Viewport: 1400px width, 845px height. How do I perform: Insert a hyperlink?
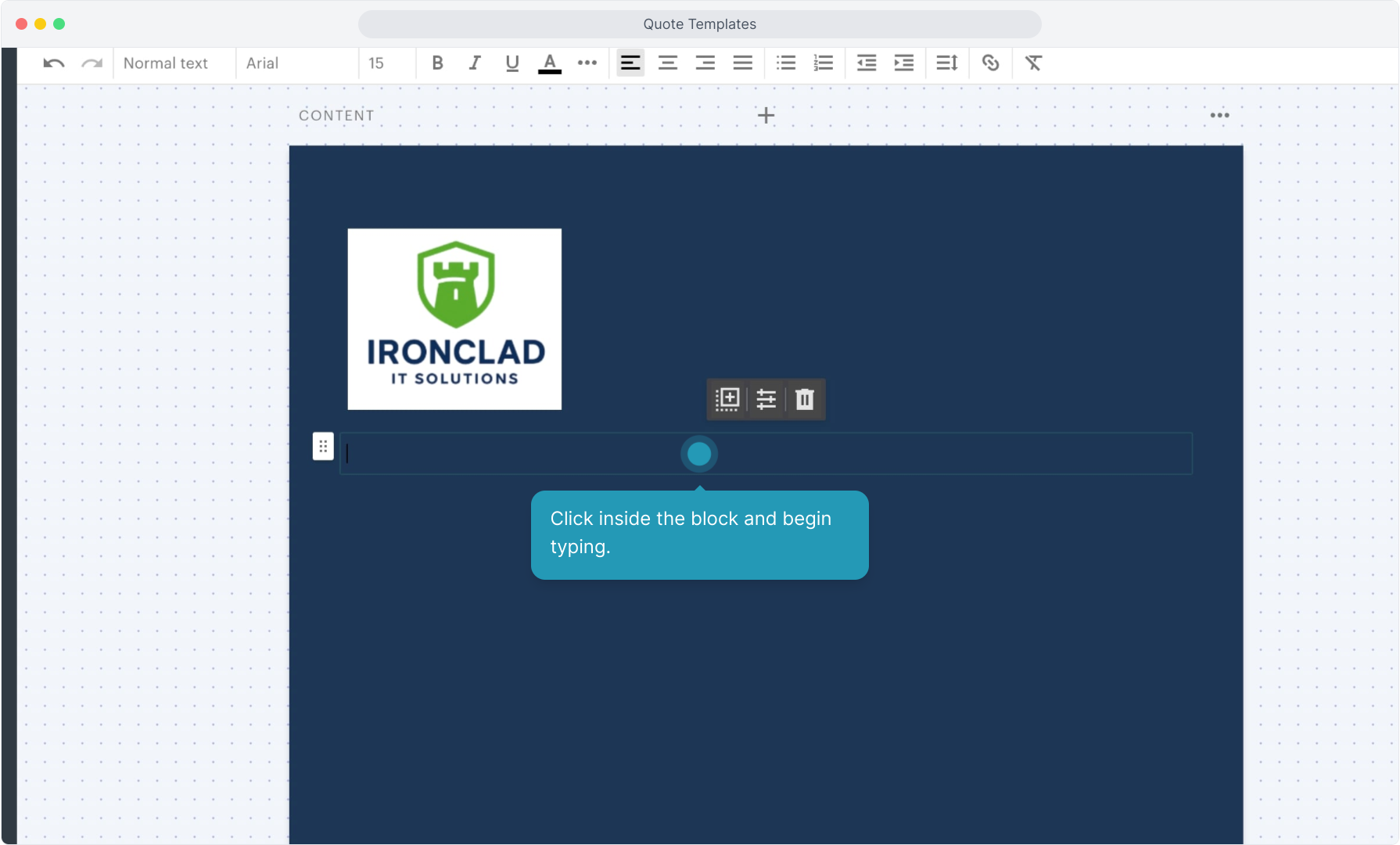tap(991, 63)
